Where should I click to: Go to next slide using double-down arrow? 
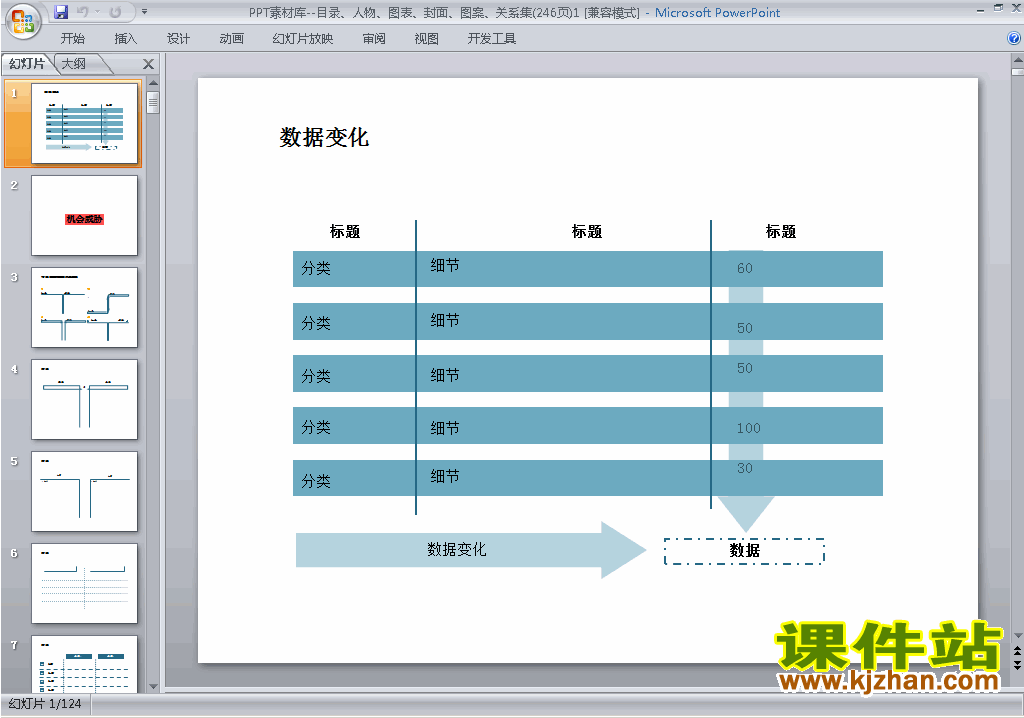(1017, 664)
